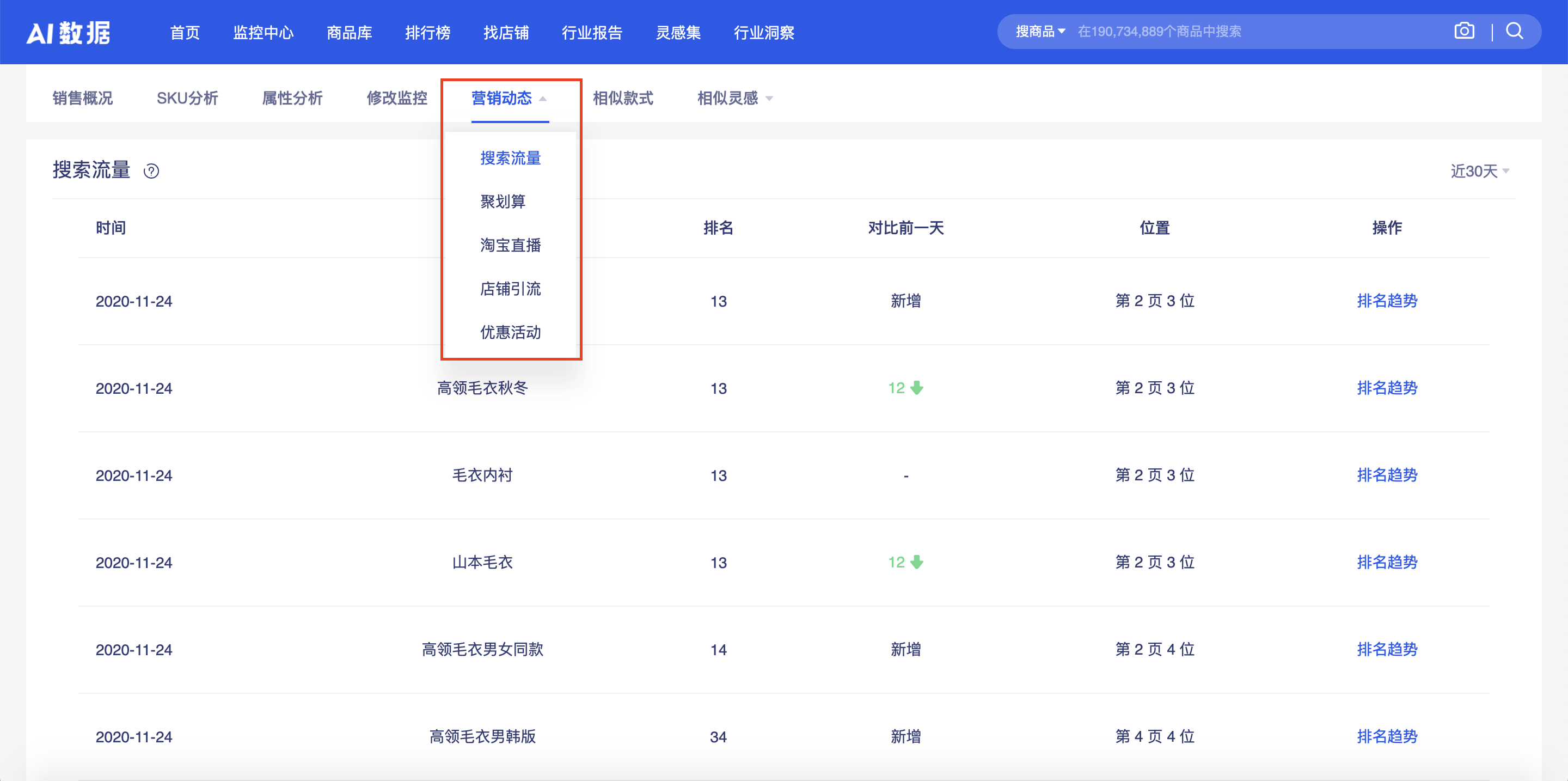Click the camera image-search icon in search bar
The image size is (1568, 781).
click(1465, 31)
